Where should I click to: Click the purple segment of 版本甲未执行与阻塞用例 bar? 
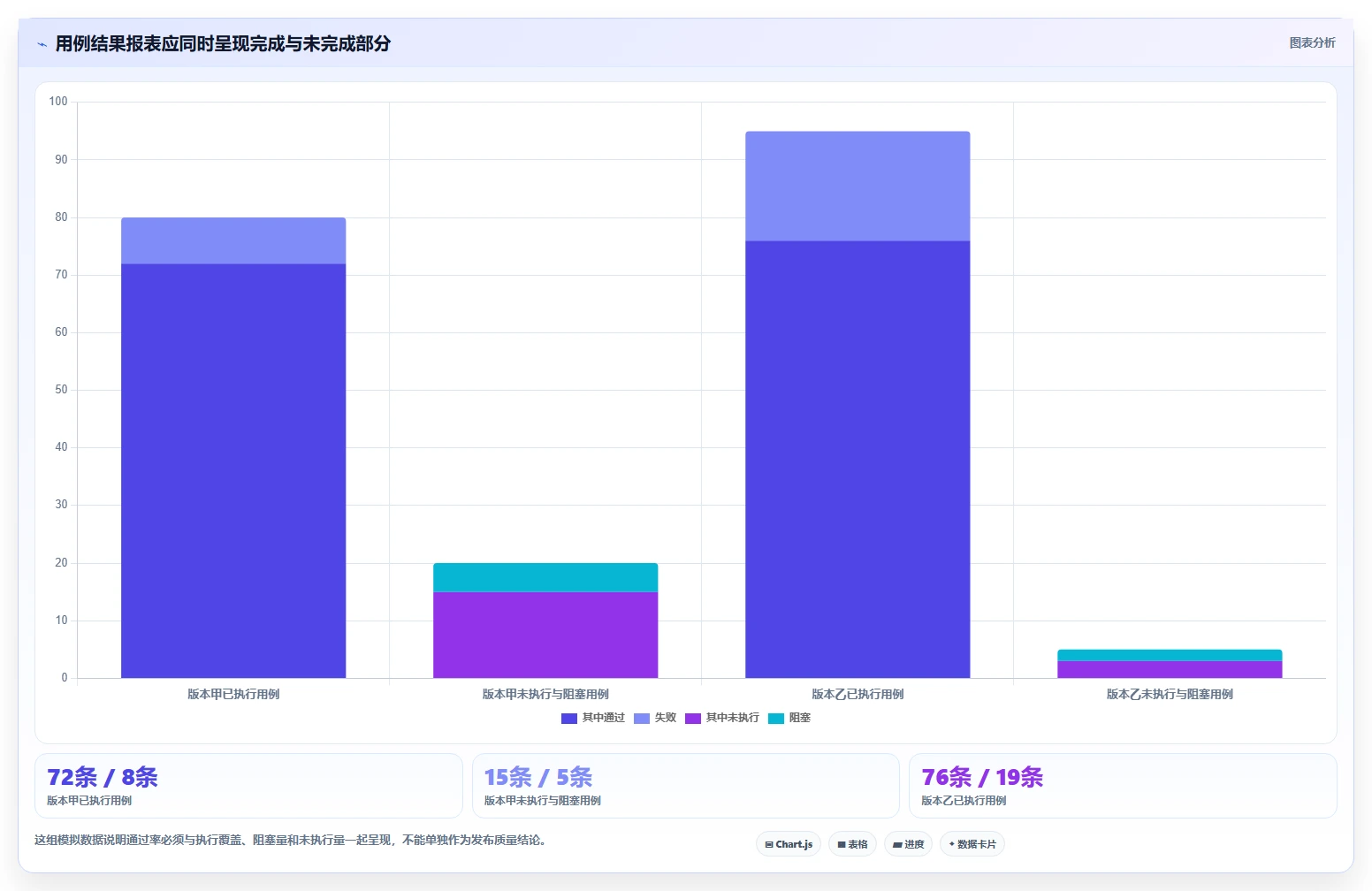[545, 635]
